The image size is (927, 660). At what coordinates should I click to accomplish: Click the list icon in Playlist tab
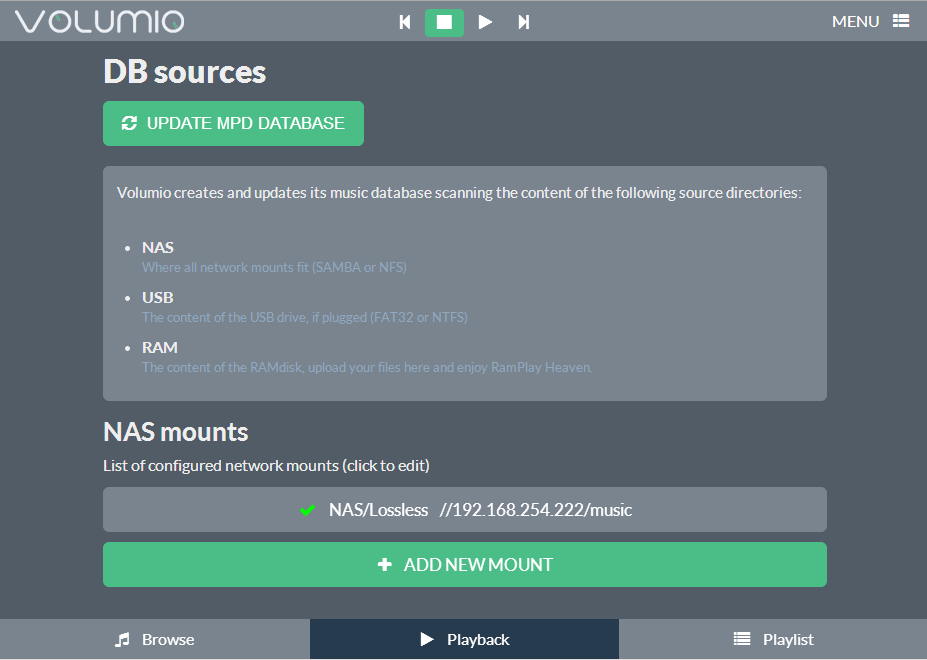click(x=742, y=639)
